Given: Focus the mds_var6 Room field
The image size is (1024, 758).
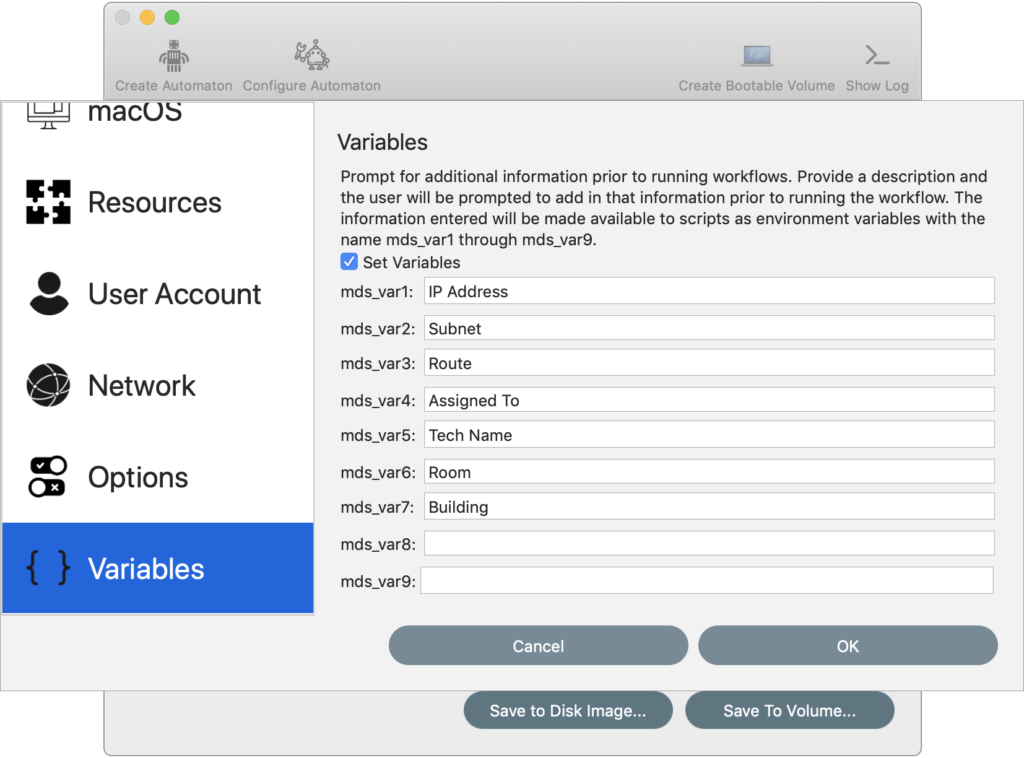Looking at the screenshot, I should 709,471.
